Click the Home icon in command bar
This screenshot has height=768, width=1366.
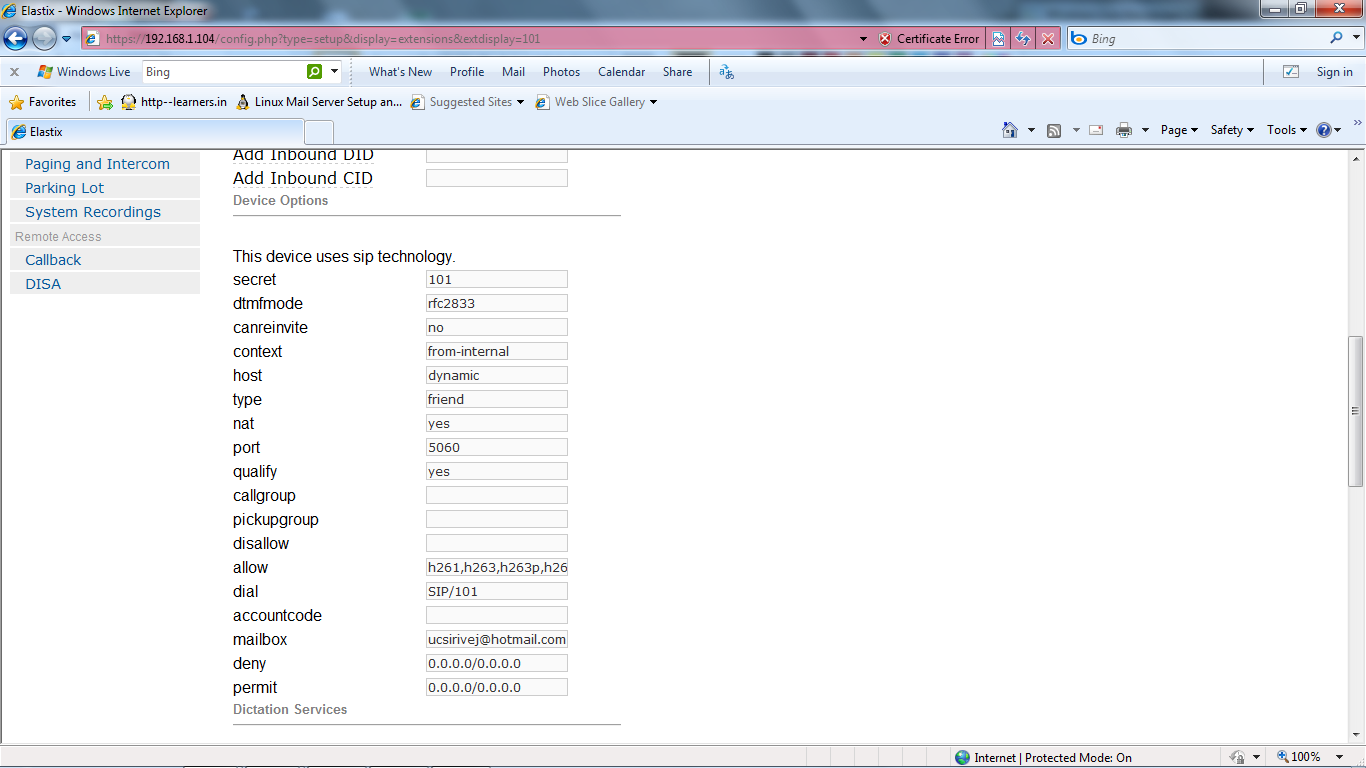pyautogui.click(x=1010, y=130)
